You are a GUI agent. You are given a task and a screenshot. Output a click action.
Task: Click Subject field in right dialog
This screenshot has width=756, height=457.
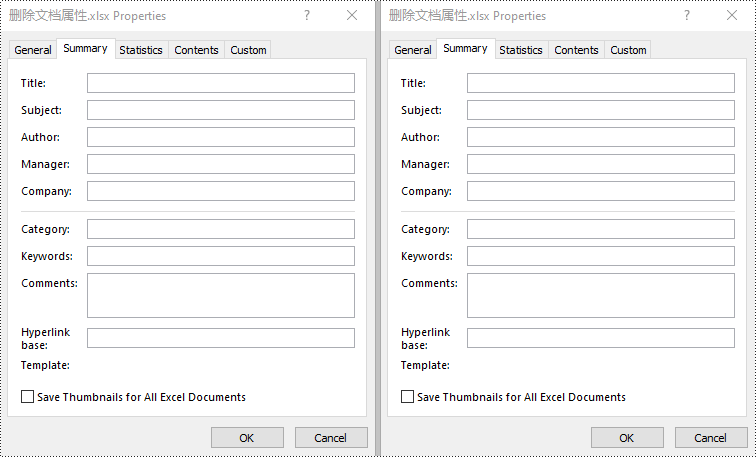601,110
